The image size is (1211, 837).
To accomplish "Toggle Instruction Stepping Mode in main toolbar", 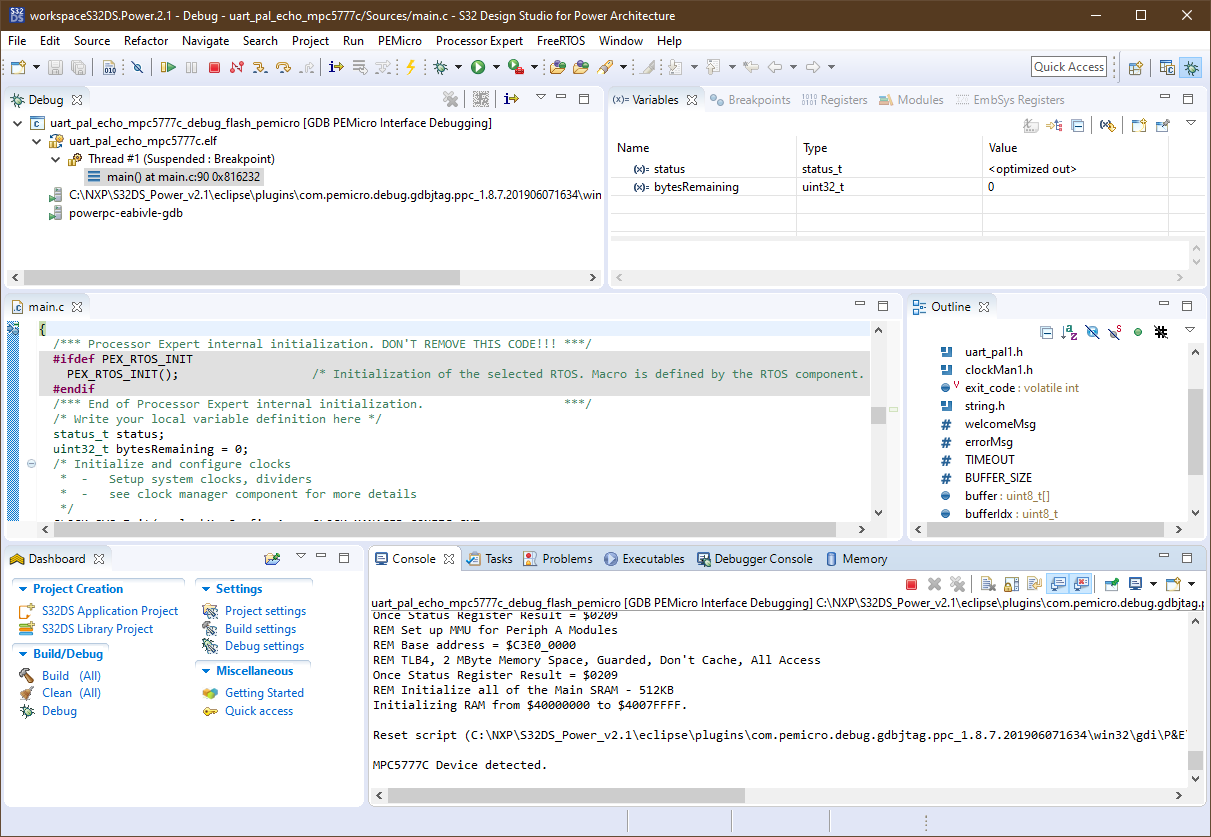I will pyautogui.click(x=335, y=67).
